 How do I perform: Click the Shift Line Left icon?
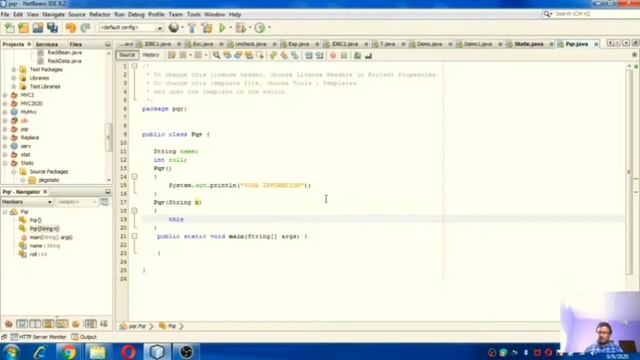click(x=309, y=55)
